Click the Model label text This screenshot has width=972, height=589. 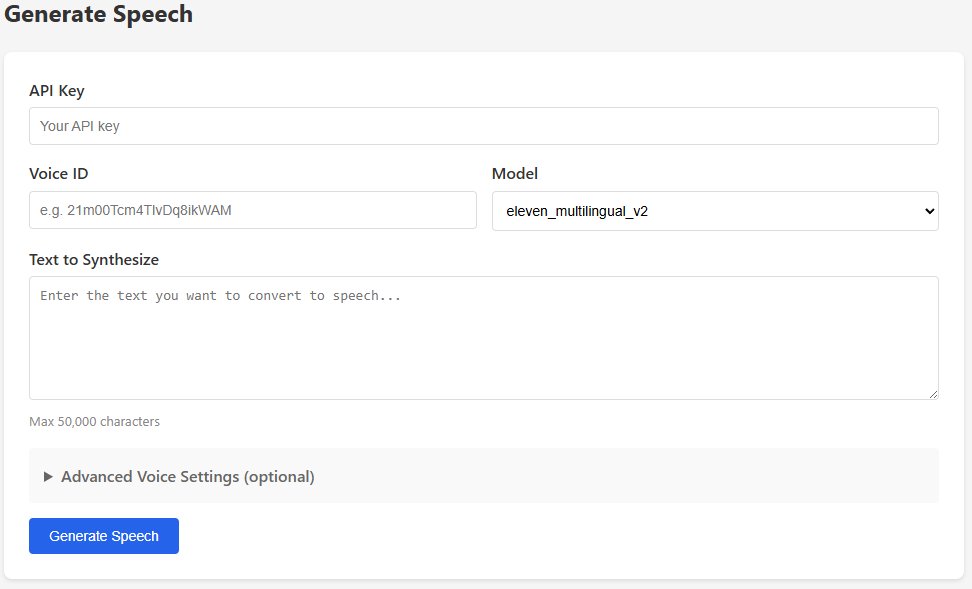click(x=515, y=174)
